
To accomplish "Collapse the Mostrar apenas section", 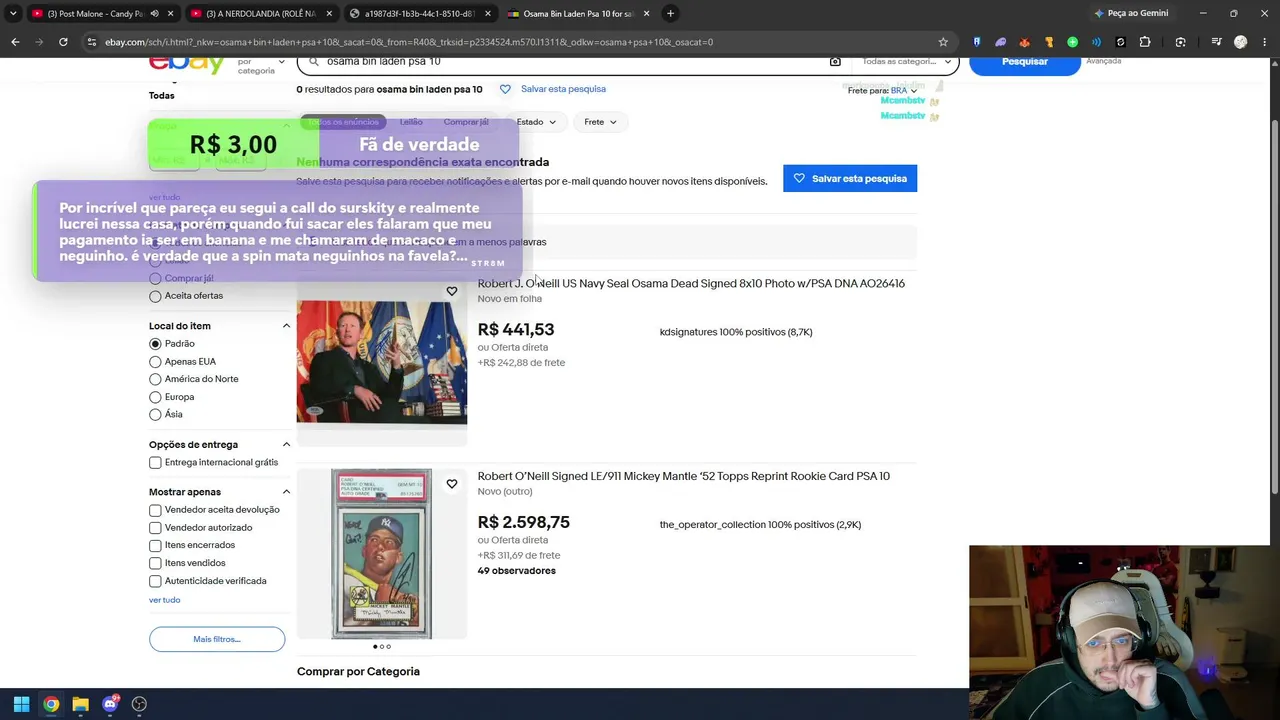I will (286, 492).
